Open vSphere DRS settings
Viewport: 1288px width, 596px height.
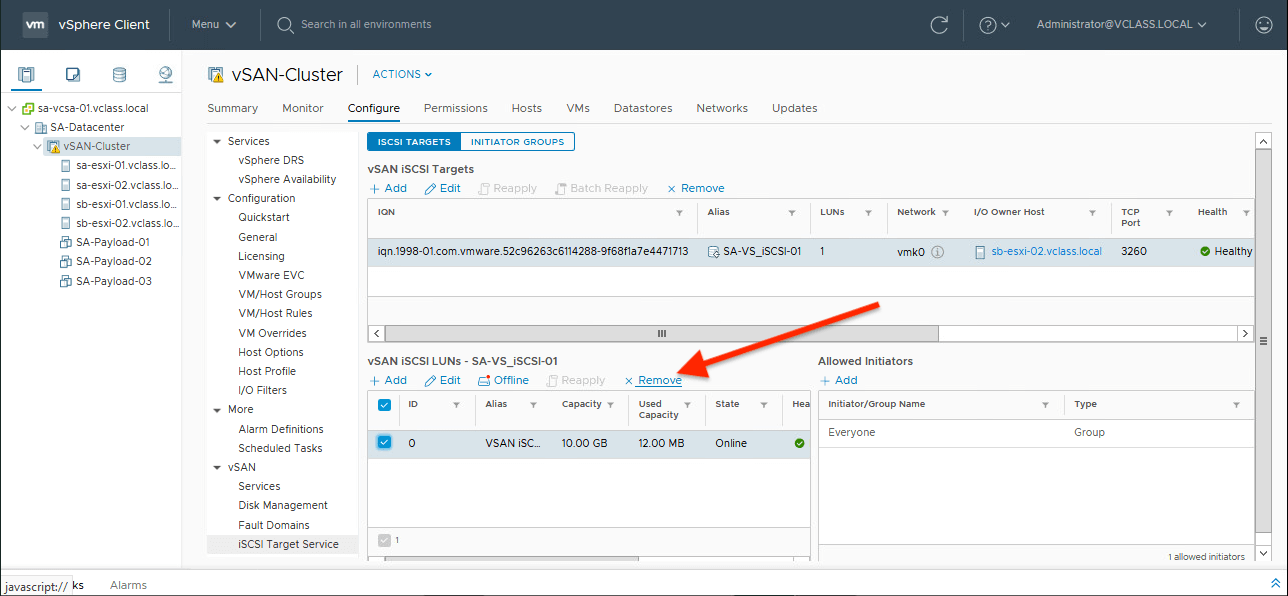(271, 160)
